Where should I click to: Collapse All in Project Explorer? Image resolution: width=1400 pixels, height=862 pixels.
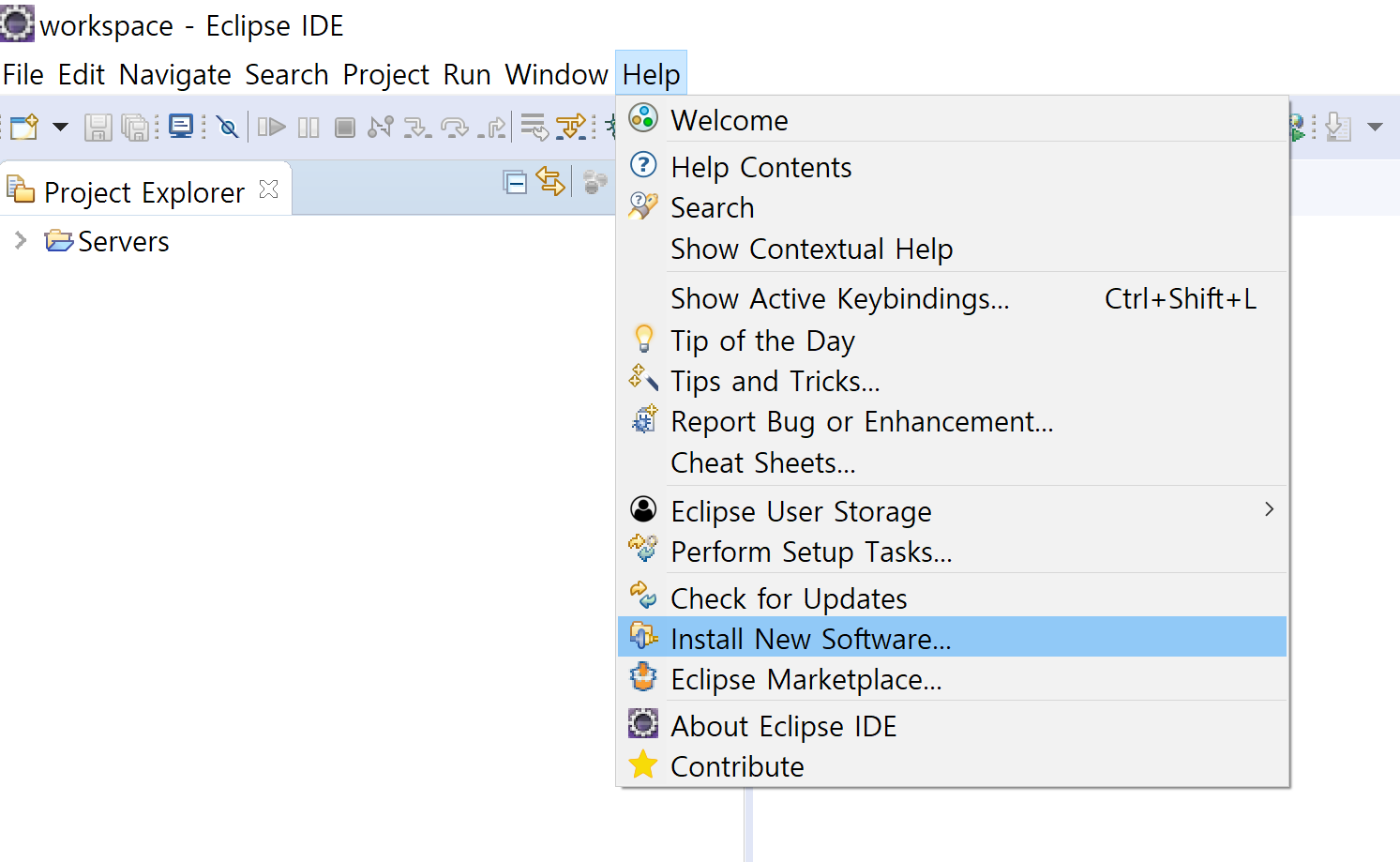[x=515, y=182]
